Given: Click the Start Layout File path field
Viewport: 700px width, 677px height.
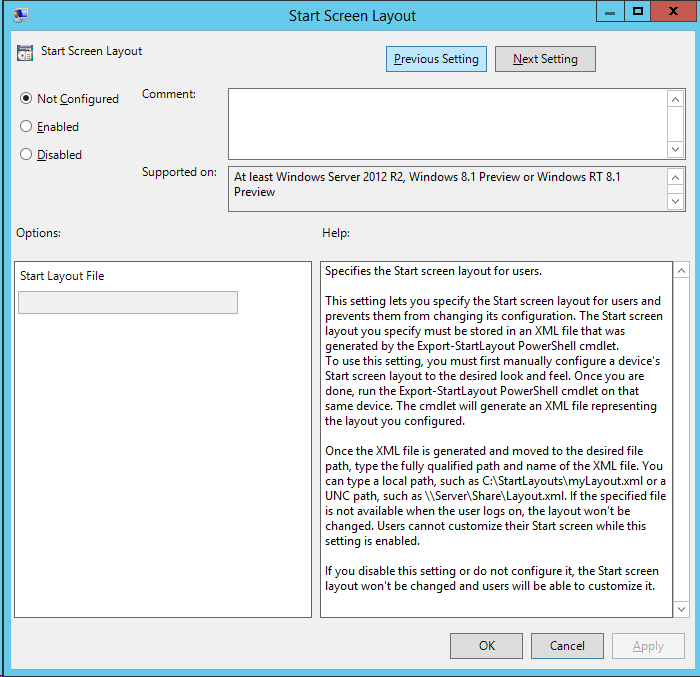Looking at the screenshot, I should pos(128,303).
